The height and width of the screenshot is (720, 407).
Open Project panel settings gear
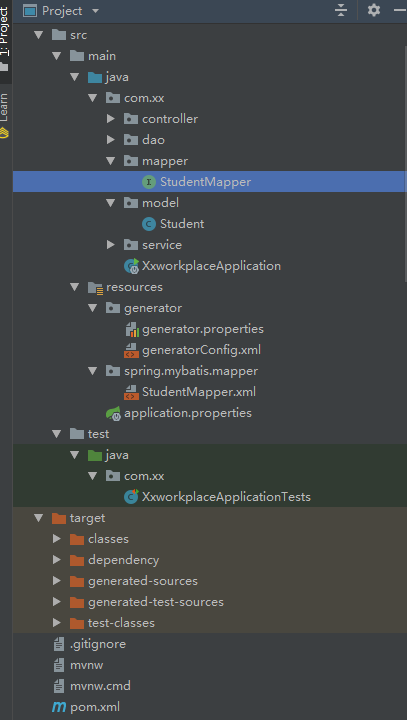374,10
